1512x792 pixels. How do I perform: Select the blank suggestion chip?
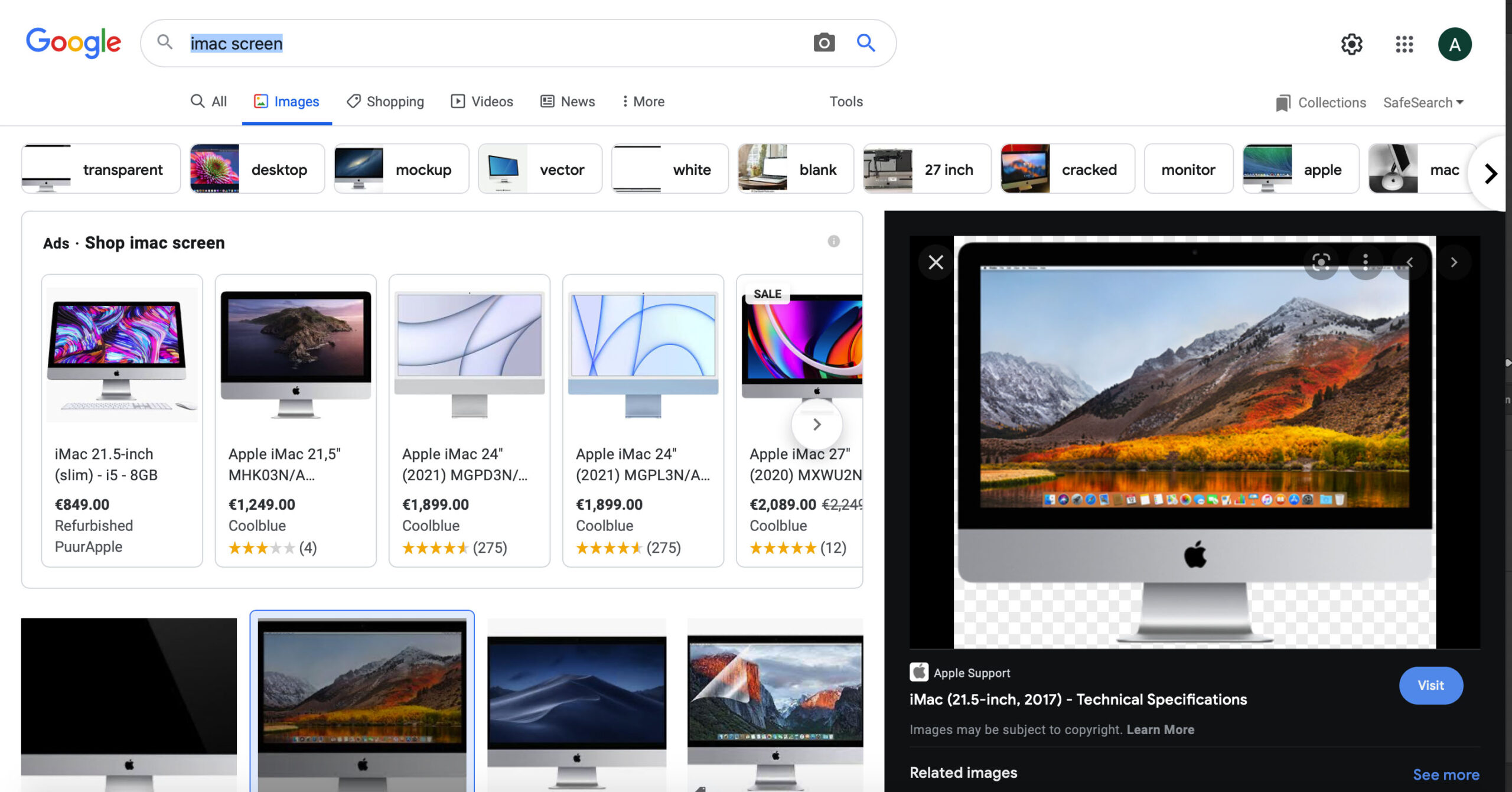click(x=796, y=169)
